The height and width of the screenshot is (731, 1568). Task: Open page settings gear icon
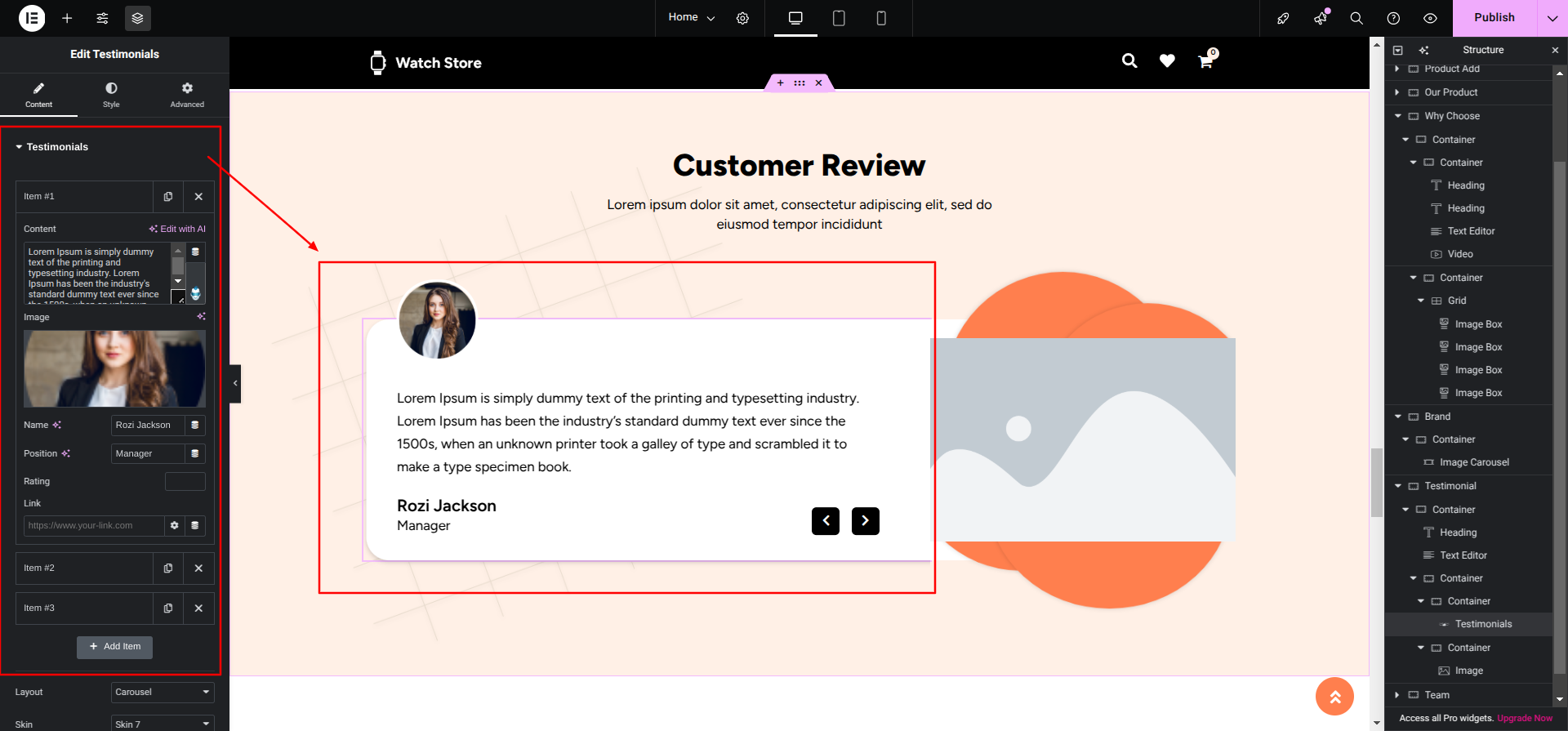pyautogui.click(x=742, y=18)
